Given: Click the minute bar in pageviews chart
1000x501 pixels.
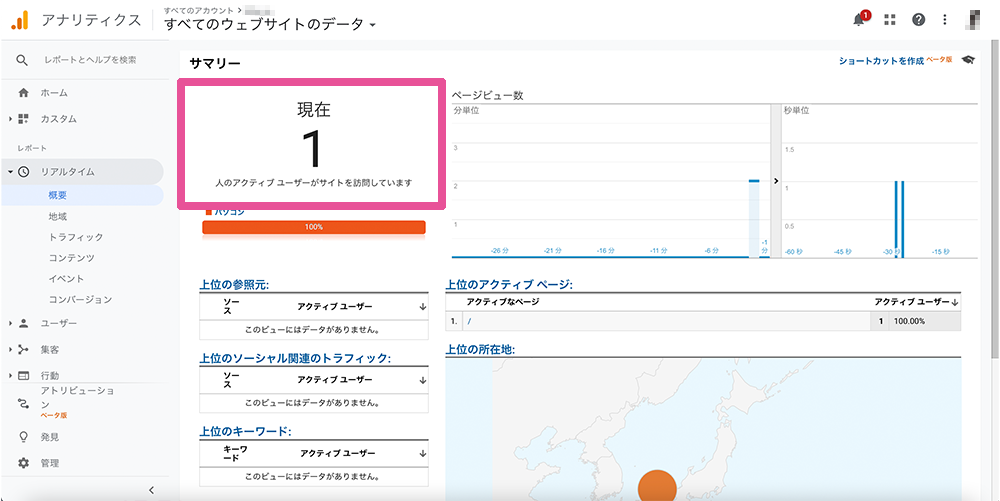Looking at the screenshot, I should pyautogui.click(x=754, y=219).
